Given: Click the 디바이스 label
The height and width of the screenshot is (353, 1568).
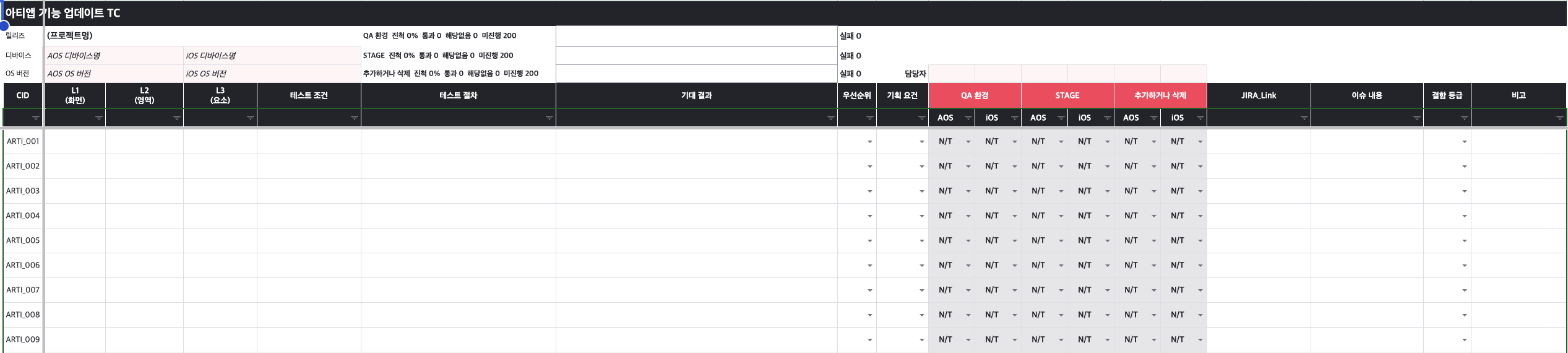Looking at the screenshot, I should (19, 56).
